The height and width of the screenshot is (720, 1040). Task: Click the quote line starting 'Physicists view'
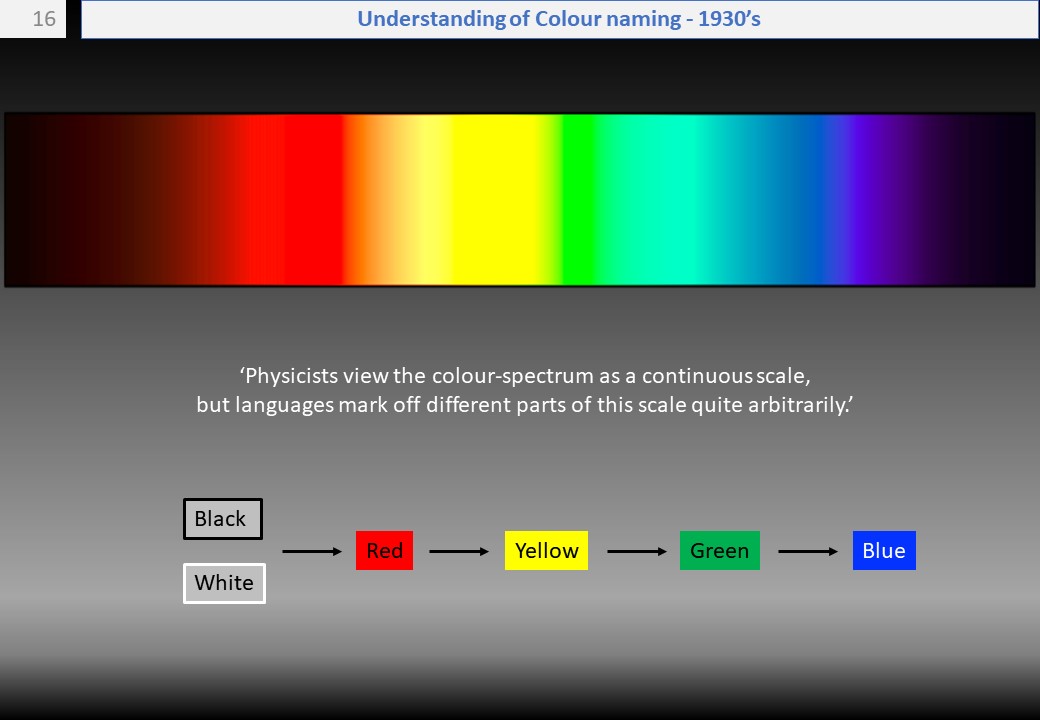[x=525, y=376]
